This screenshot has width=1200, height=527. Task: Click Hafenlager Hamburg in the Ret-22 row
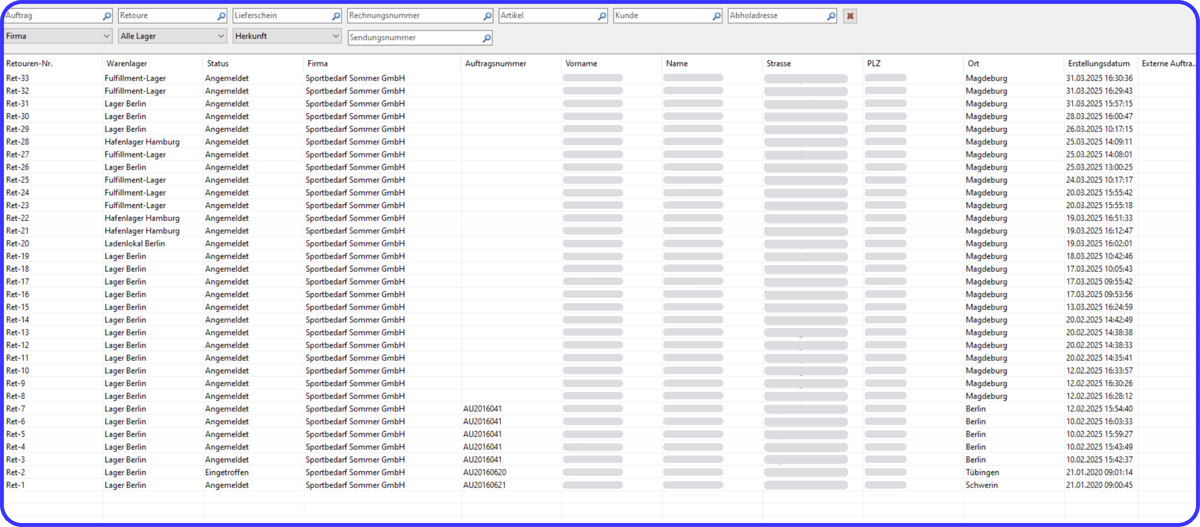coord(142,218)
